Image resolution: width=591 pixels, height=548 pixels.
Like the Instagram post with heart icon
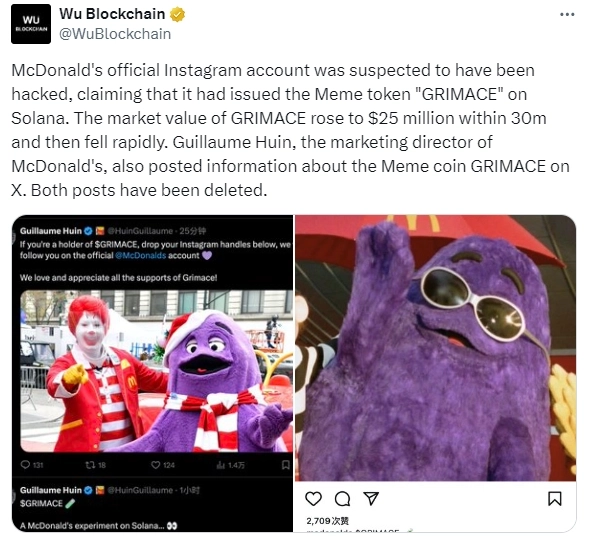point(313,499)
